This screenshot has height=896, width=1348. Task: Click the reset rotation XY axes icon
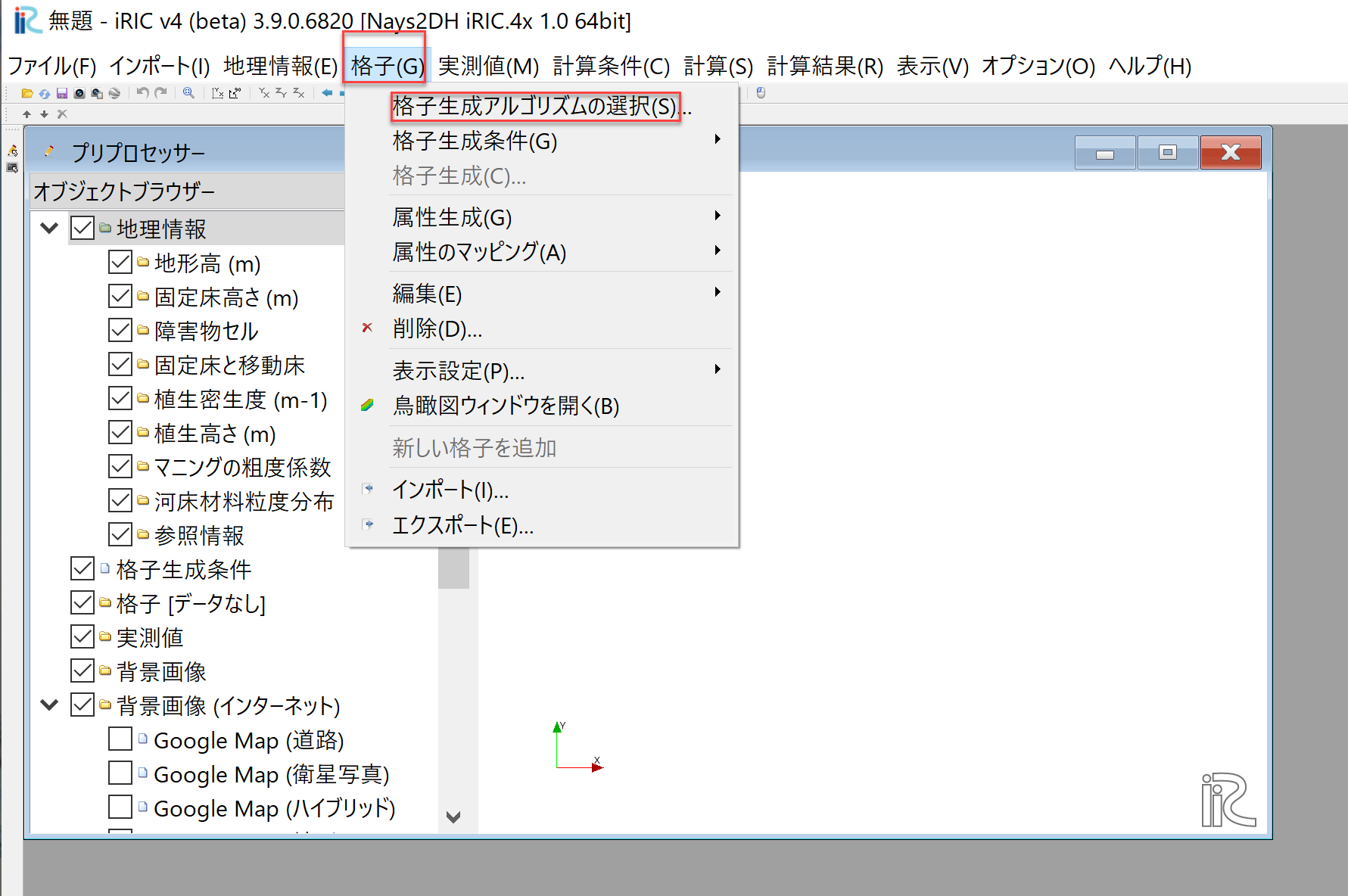tap(218, 93)
